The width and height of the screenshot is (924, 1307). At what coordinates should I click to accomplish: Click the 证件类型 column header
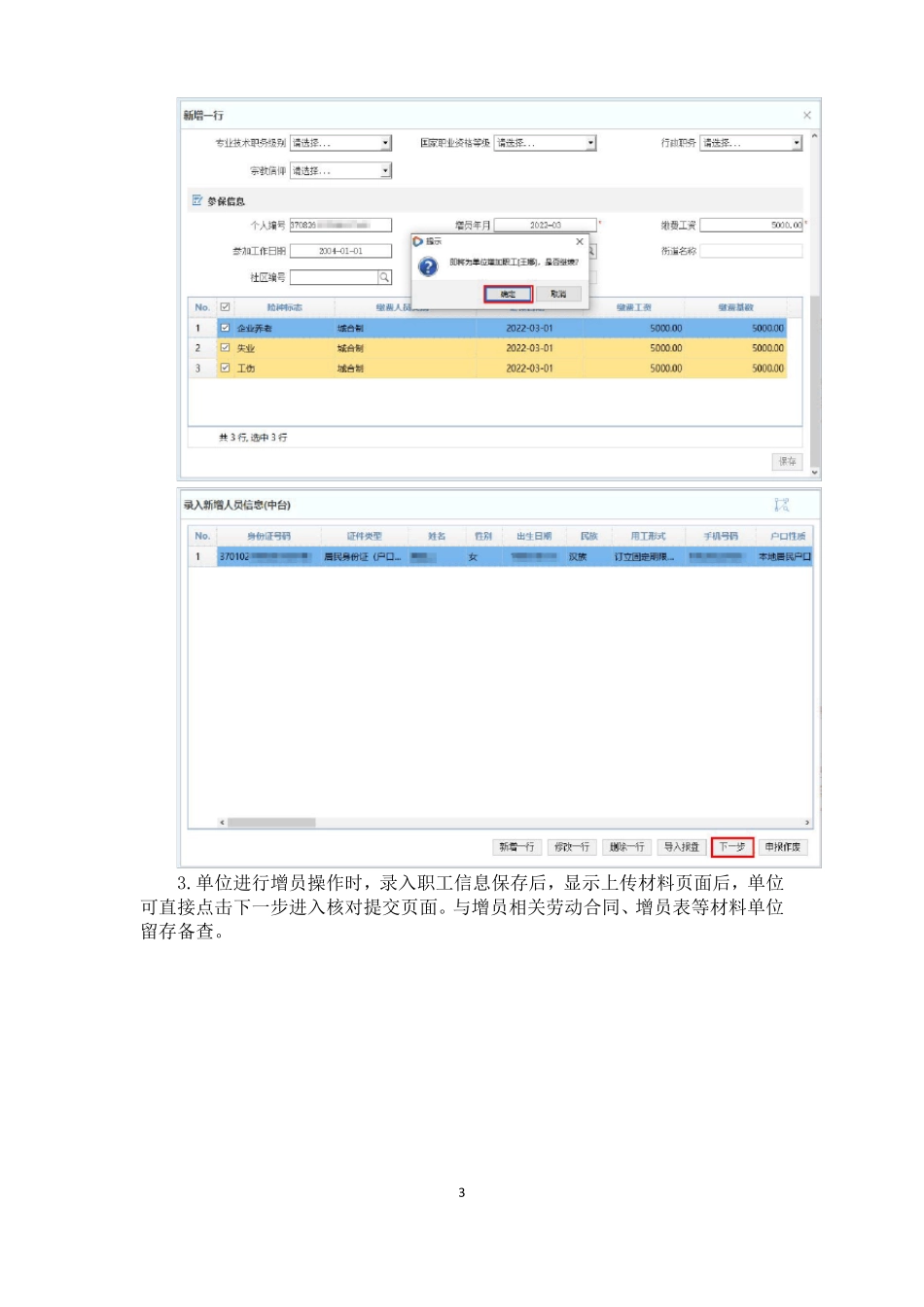coord(365,536)
